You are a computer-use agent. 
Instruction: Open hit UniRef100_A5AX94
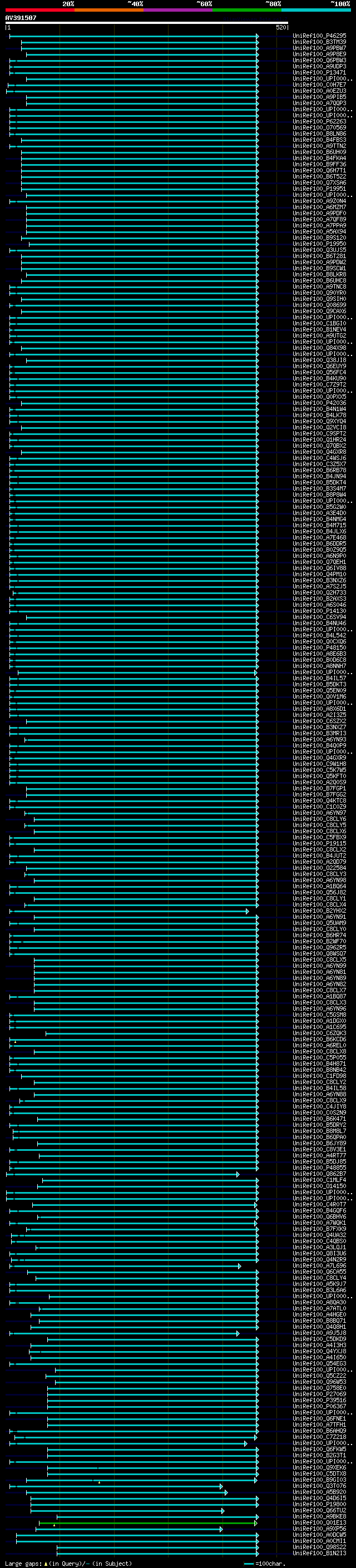(319, 232)
